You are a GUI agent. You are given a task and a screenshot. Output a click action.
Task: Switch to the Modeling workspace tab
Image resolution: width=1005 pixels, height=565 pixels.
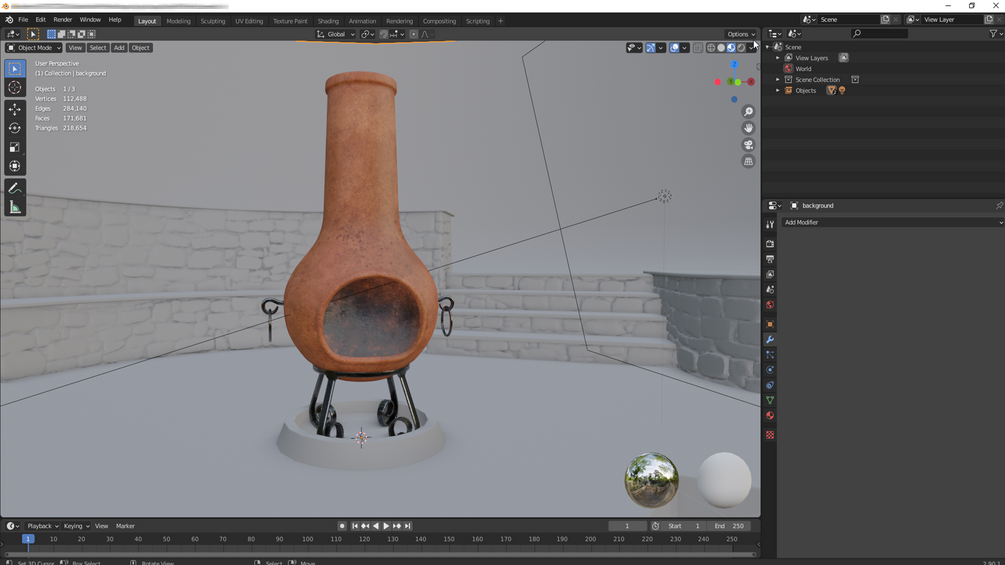(x=178, y=21)
